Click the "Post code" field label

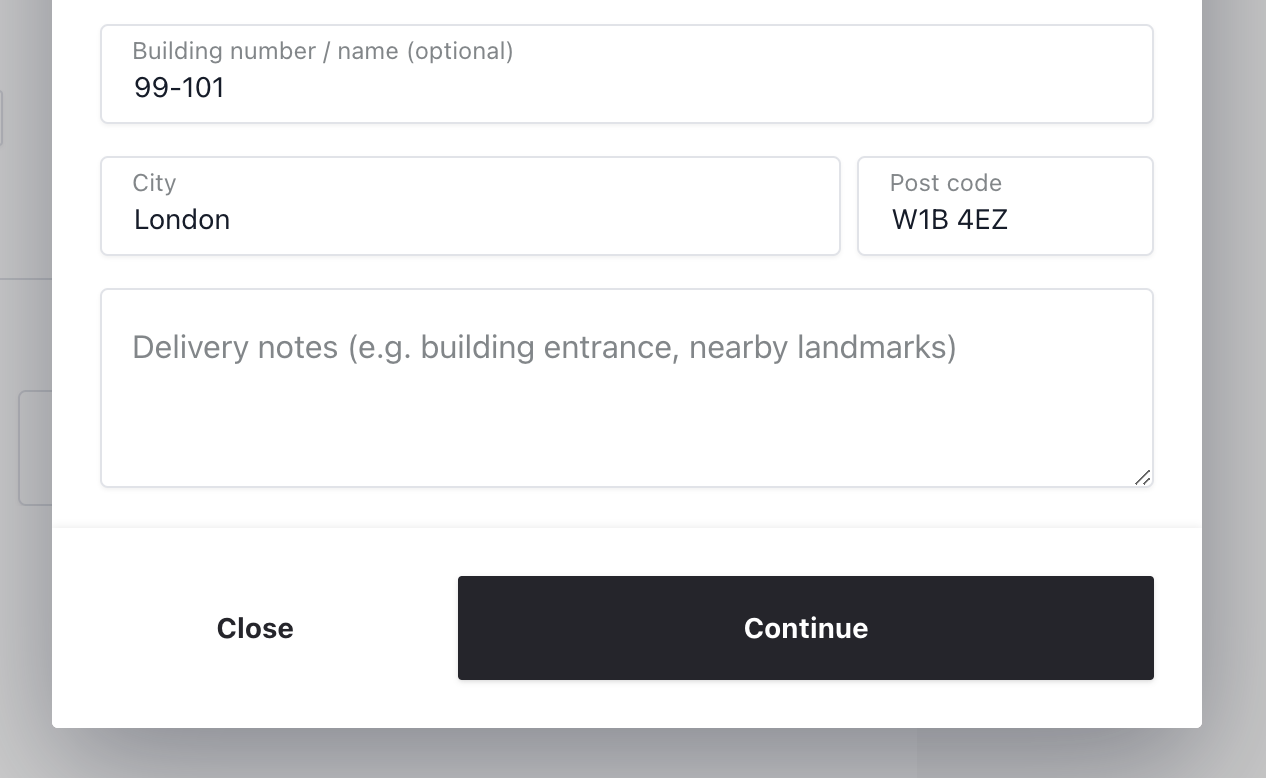[x=945, y=183]
